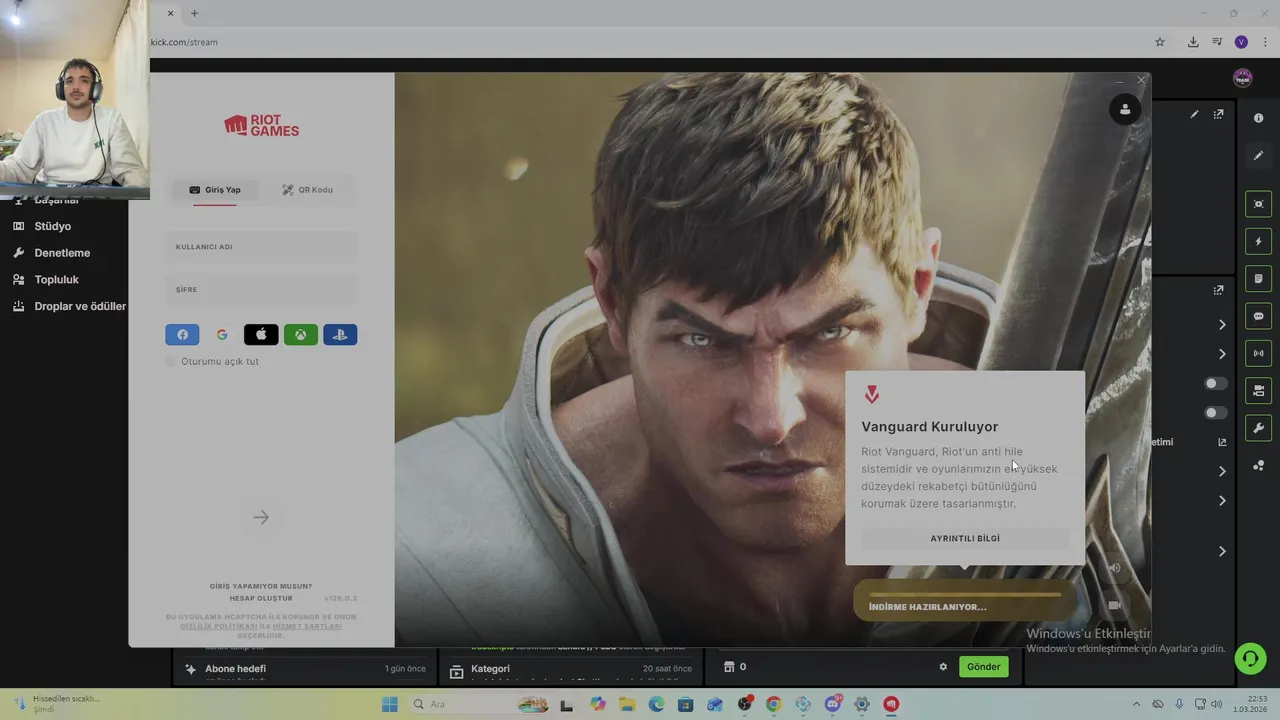Toggle the upper switch in Kick settings panel
This screenshot has height=720, width=1280.
click(x=1216, y=383)
